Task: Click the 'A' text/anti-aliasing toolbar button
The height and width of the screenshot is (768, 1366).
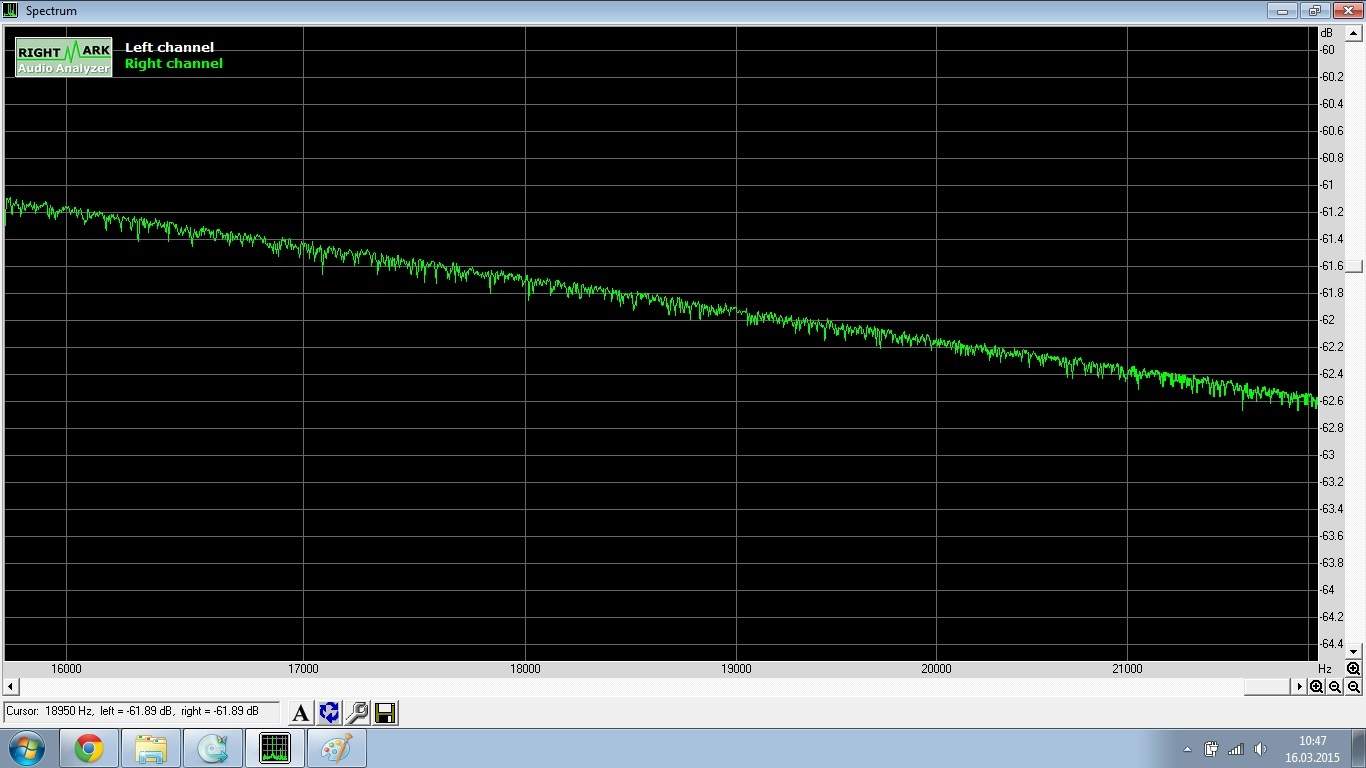Action: (300, 713)
